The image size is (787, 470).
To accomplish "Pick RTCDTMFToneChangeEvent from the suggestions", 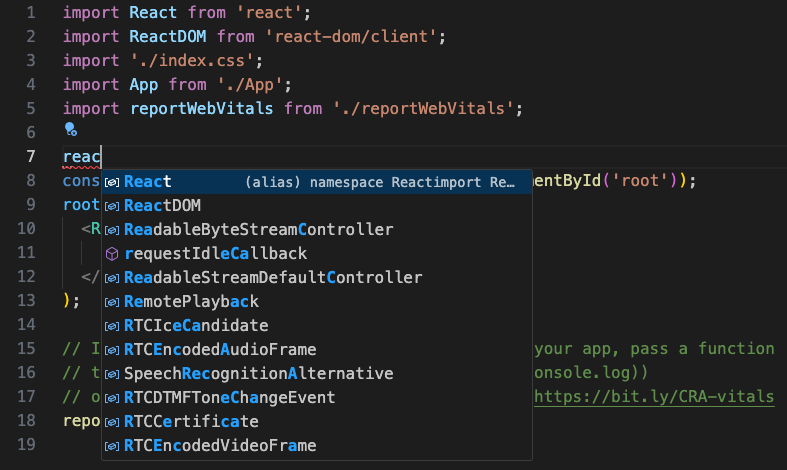I will pos(229,398).
